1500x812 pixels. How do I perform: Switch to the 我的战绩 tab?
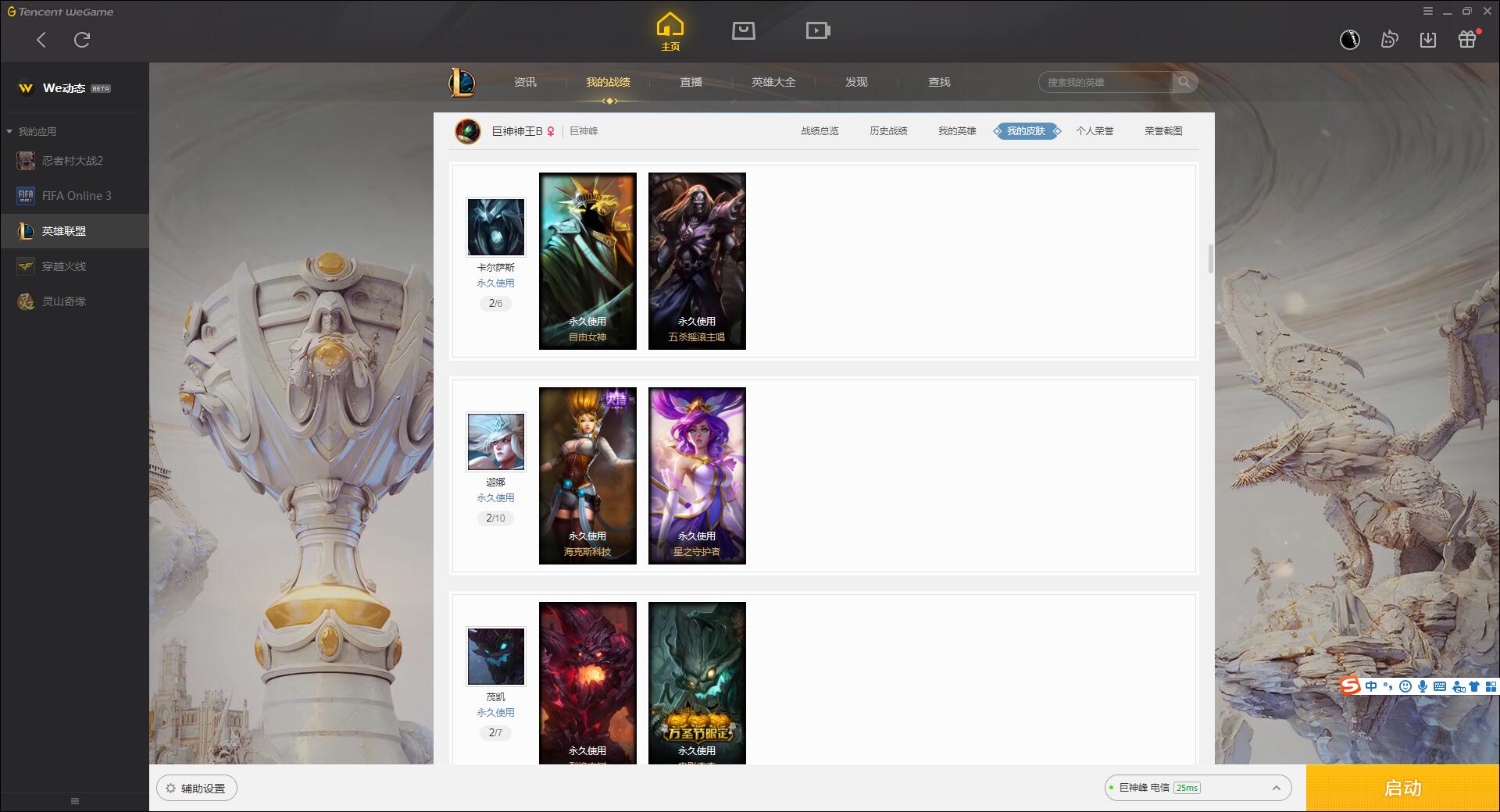tap(608, 82)
